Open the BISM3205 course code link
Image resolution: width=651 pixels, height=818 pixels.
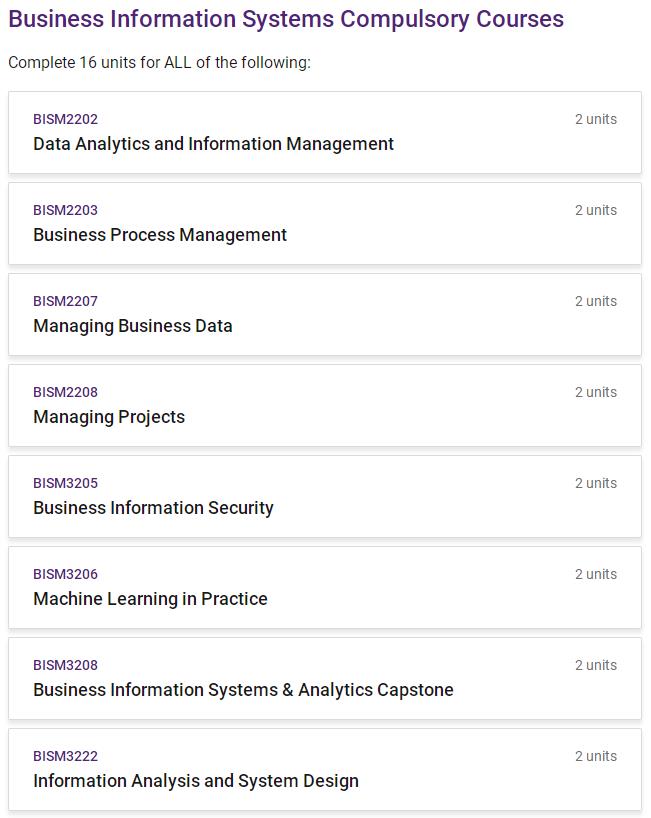[x=65, y=483]
